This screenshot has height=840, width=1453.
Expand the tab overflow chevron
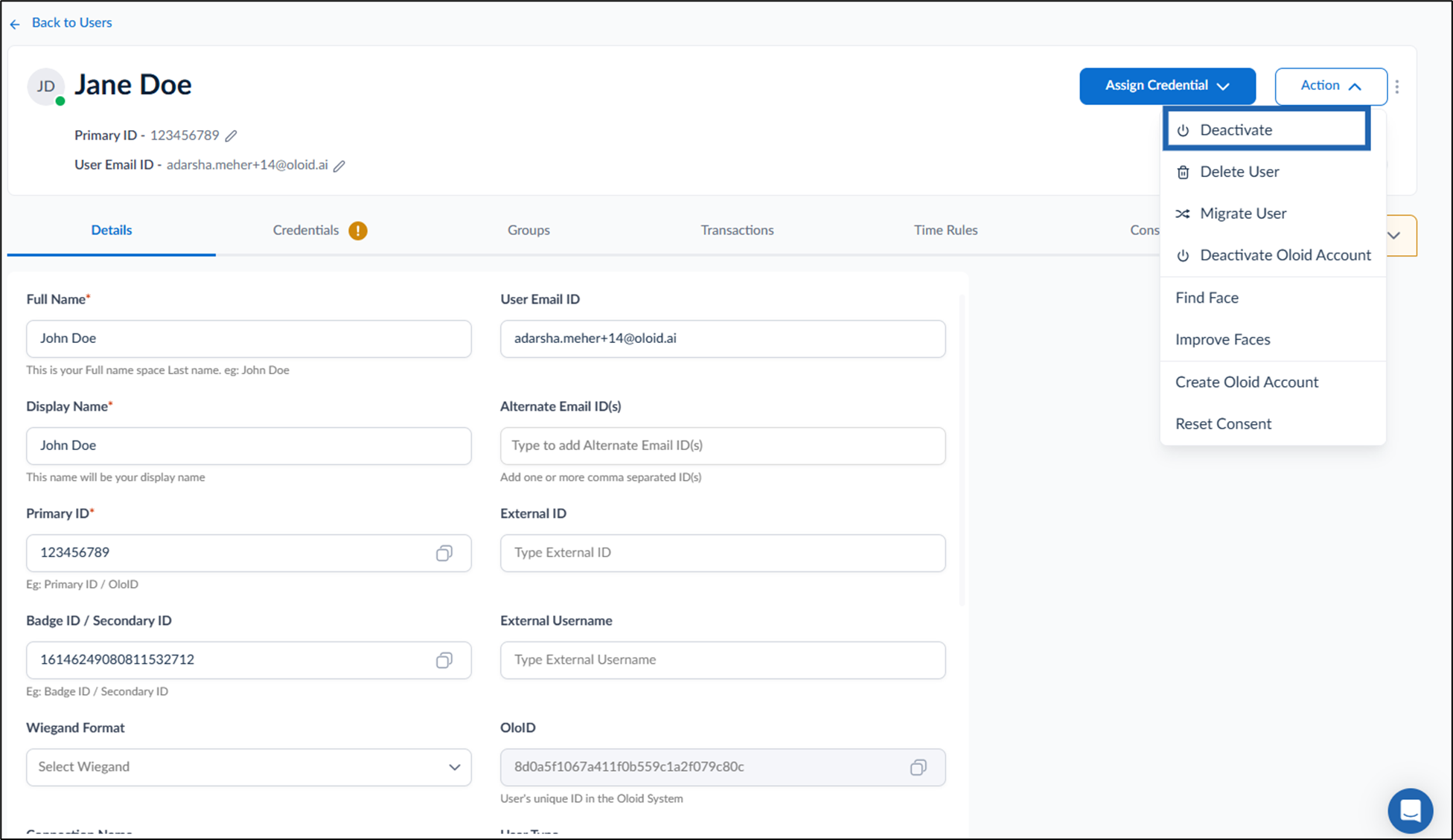click(x=1394, y=236)
